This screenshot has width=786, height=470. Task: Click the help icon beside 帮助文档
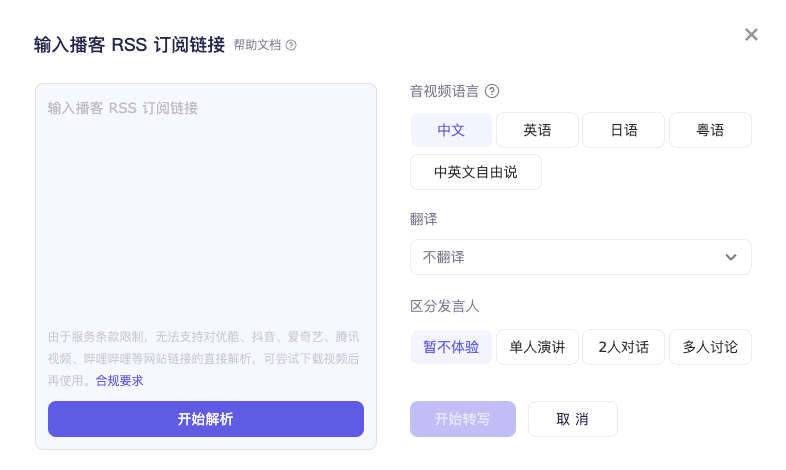tap(291, 45)
